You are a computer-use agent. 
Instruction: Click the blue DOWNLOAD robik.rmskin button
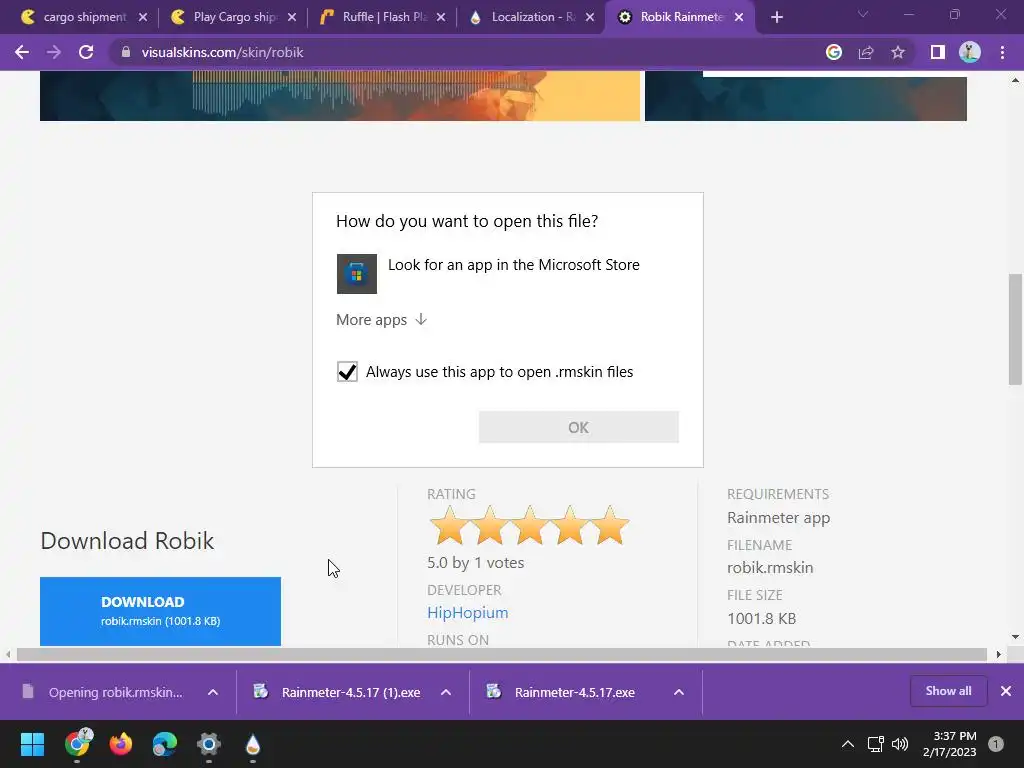click(161, 611)
